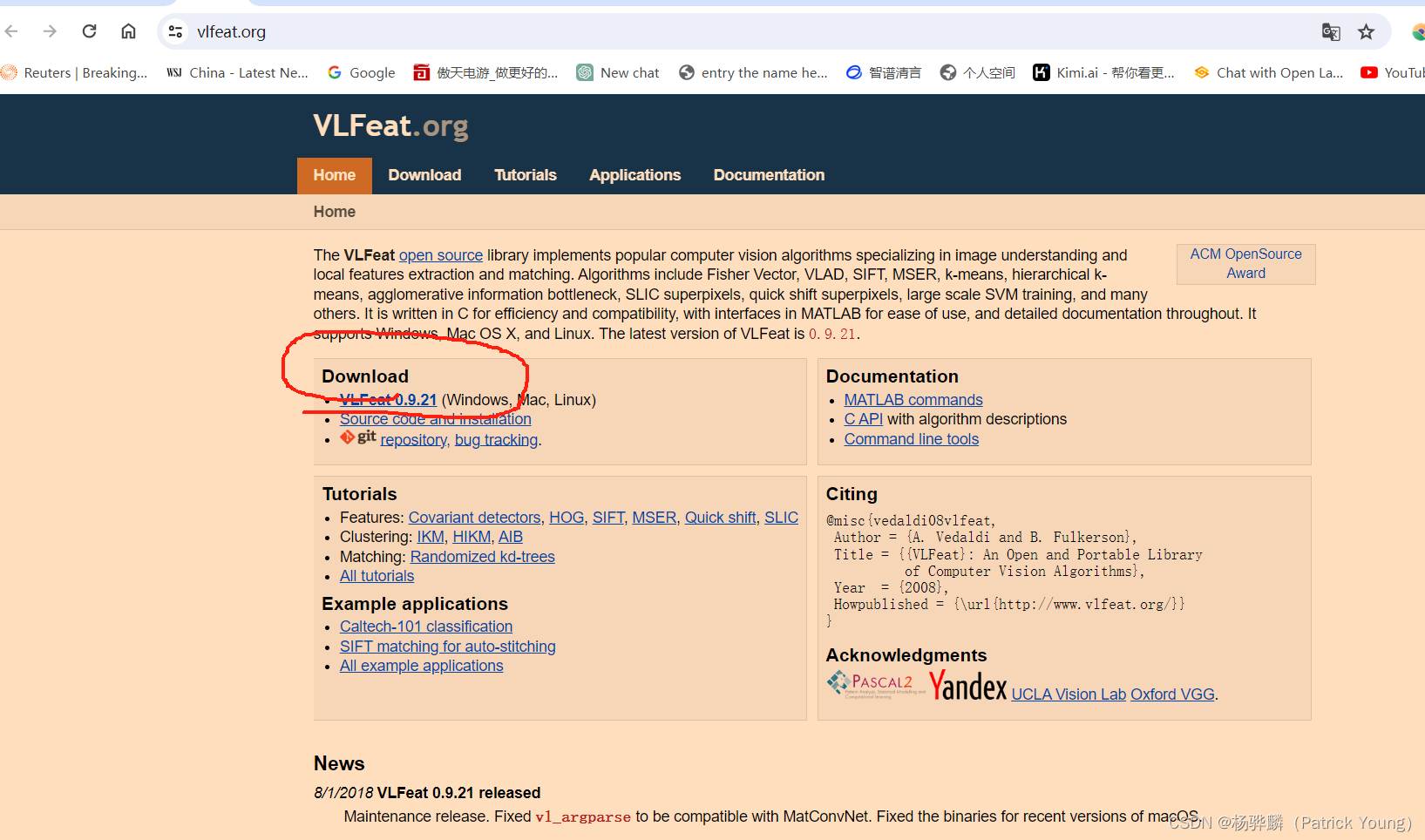Viewport: 1425px width, 840px height.
Task: Open Randomized kd-trees tutorial
Action: [483, 557]
